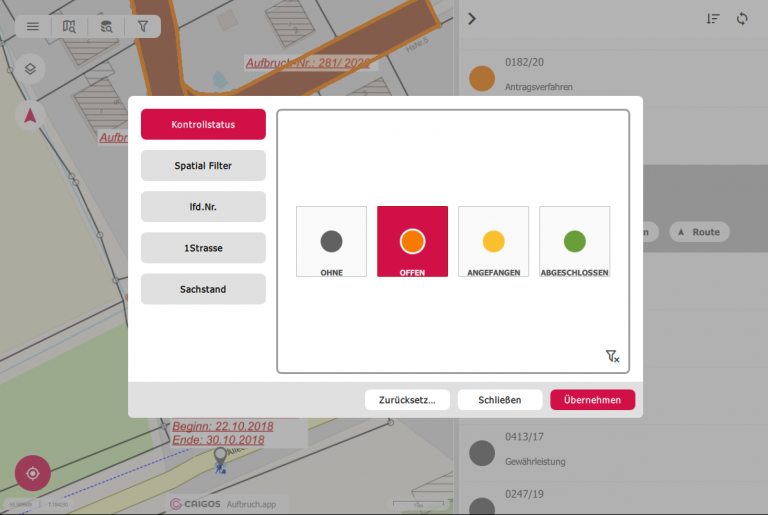
Task: Open the sort order icon
Action: coord(713,19)
